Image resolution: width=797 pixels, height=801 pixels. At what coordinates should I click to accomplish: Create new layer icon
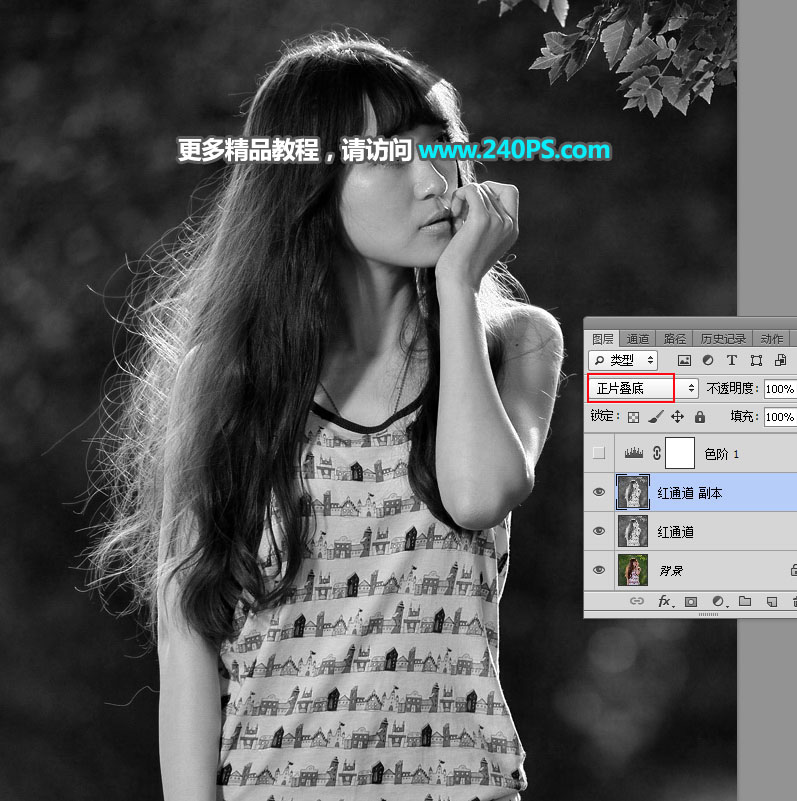pos(772,601)
